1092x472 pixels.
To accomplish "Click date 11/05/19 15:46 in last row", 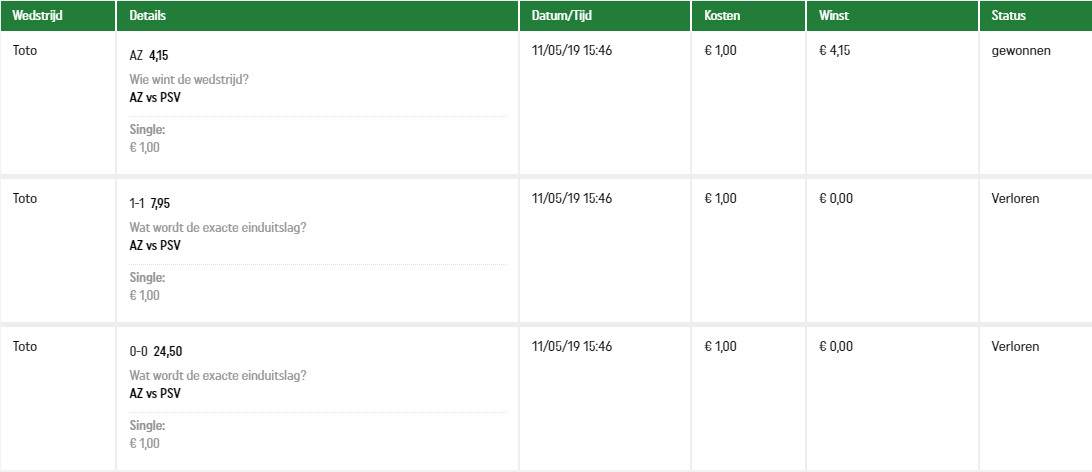I will pos(572,346).
